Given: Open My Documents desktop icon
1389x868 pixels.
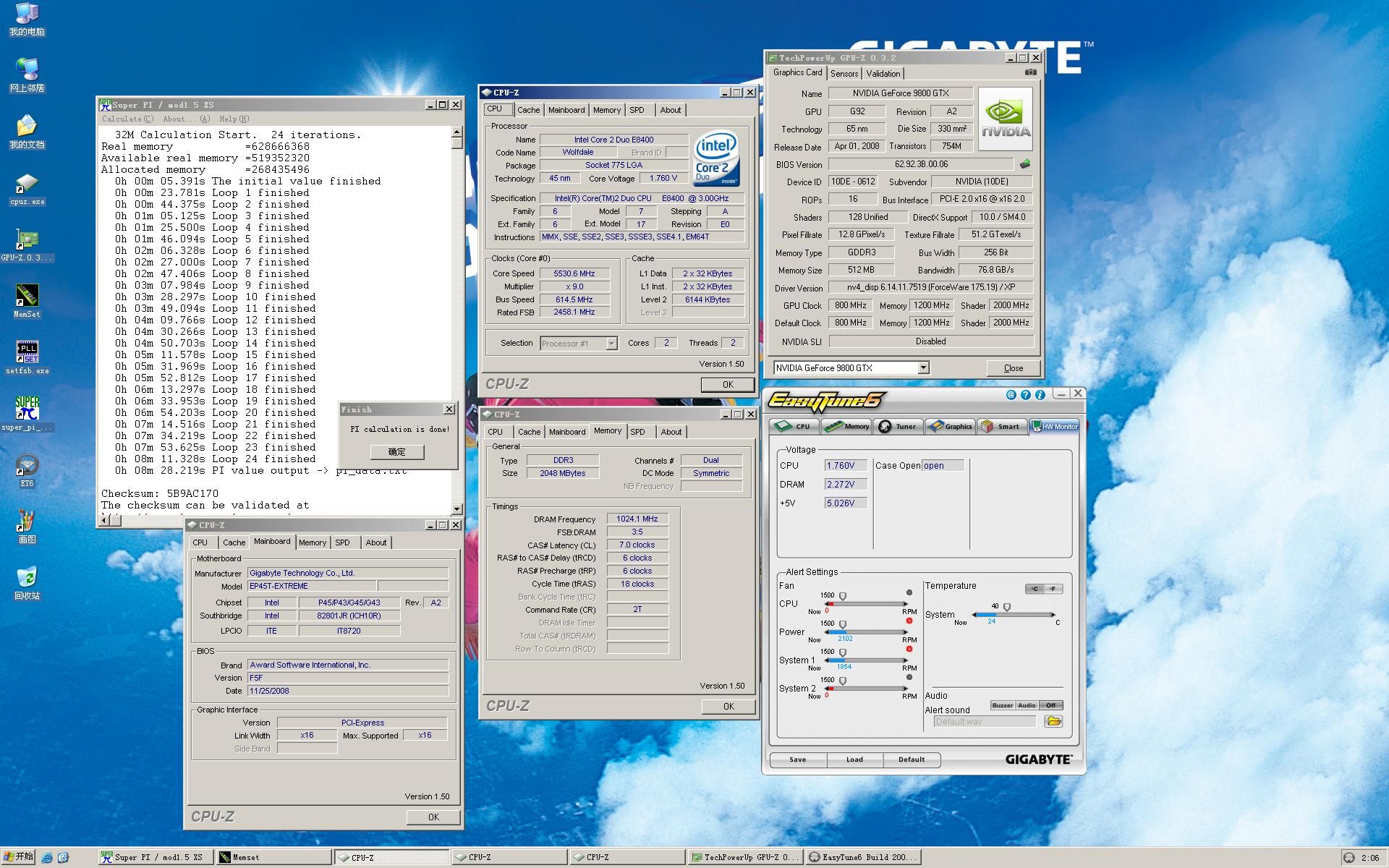Looking at the screenshot, I should pyautogui.click(x=27, y=132).
